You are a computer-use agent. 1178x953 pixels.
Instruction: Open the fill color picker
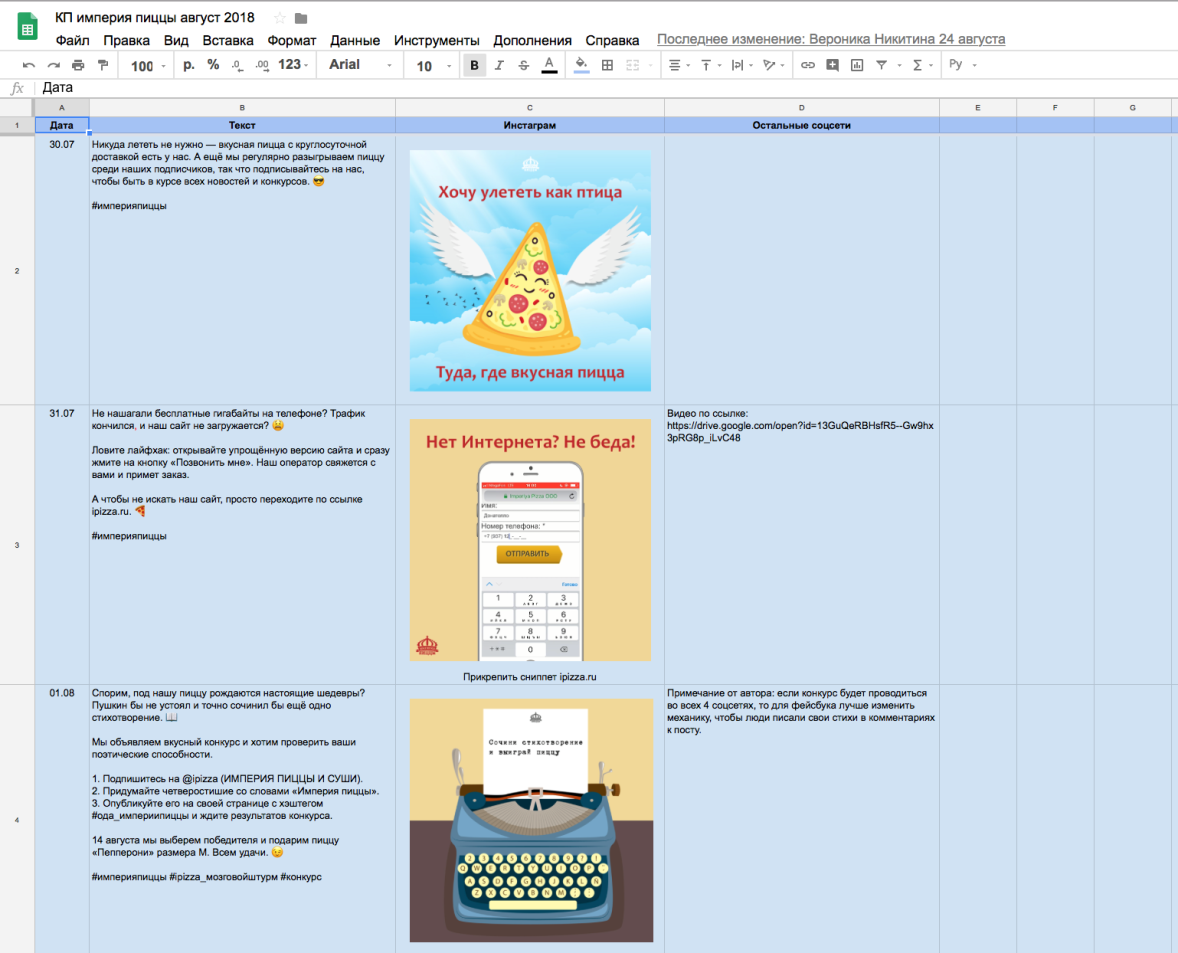[581, 65]
